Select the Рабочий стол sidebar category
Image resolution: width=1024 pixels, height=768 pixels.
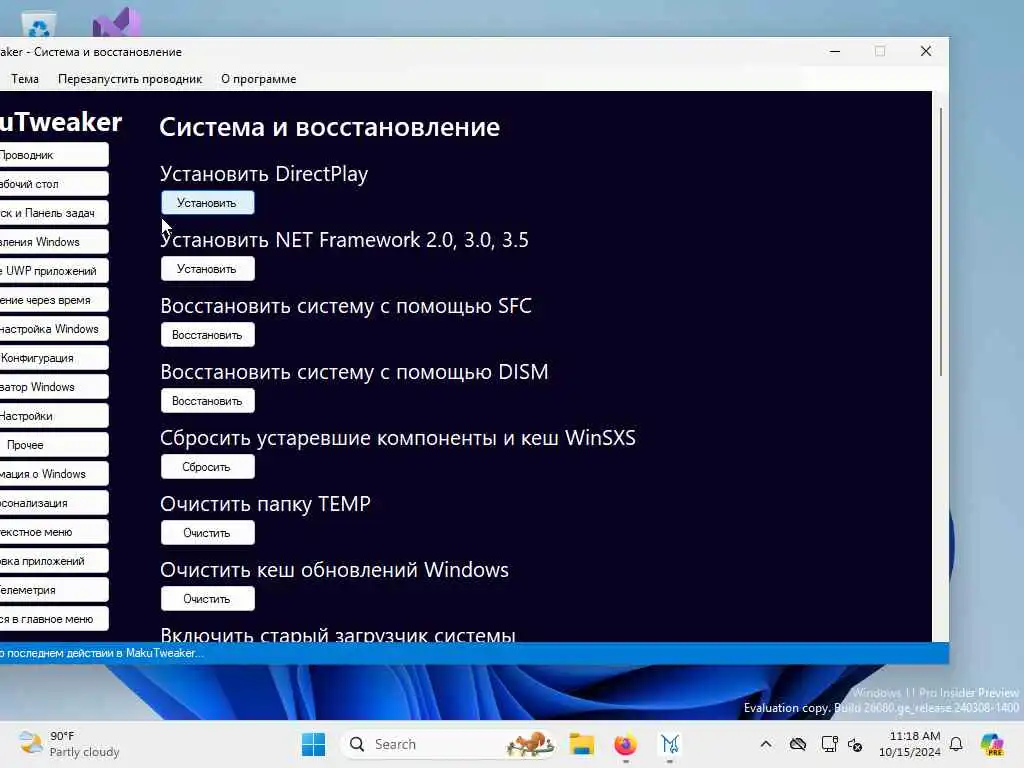54,184
